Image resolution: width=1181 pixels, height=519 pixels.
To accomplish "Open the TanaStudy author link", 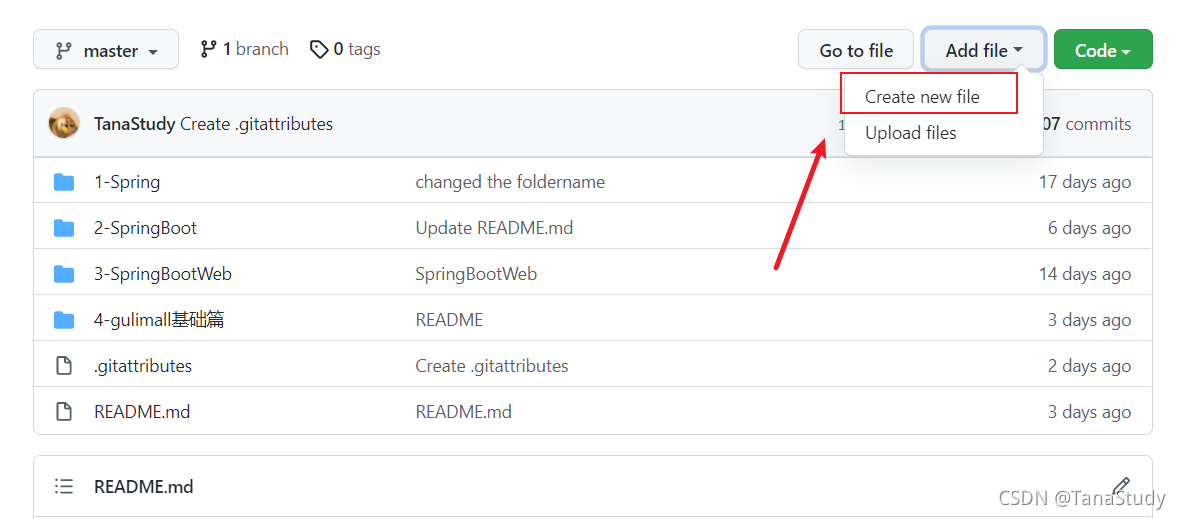I will pos(134,124).
